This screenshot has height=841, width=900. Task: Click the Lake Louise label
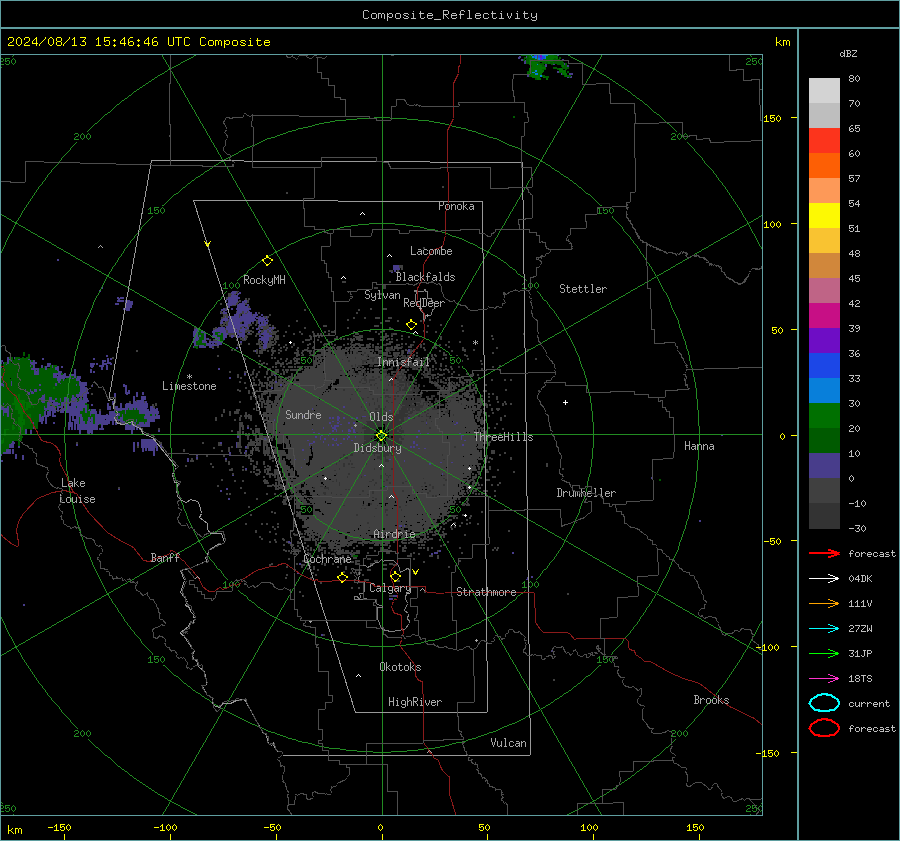click(x=77, y=491)
